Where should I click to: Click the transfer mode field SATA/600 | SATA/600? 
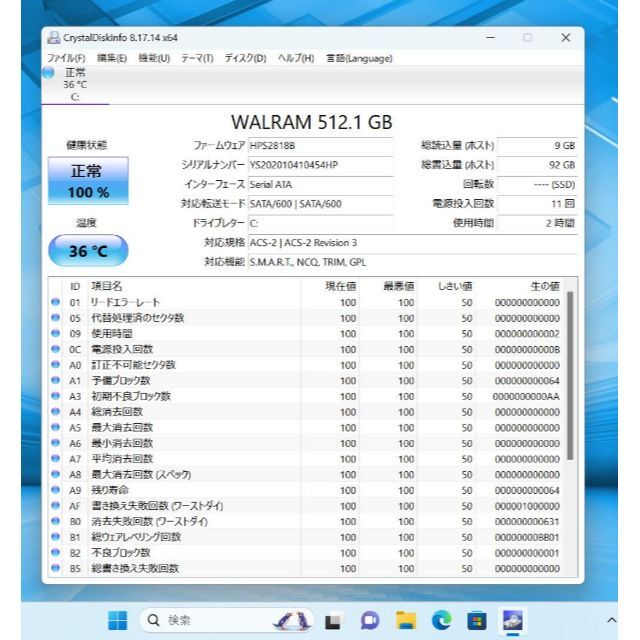320,204
